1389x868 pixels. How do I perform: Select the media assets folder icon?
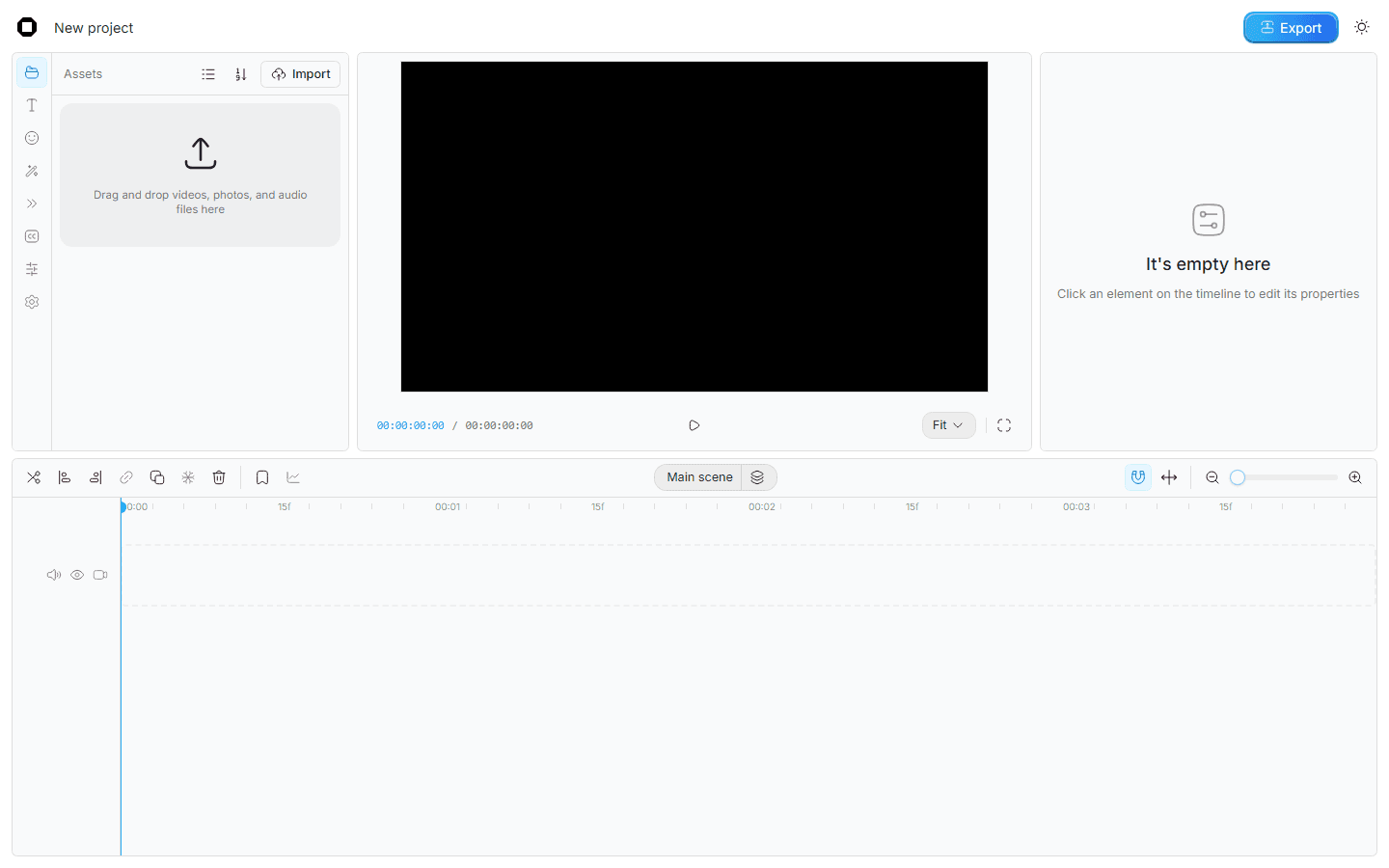pyautogui.click(x=32, y=72)
